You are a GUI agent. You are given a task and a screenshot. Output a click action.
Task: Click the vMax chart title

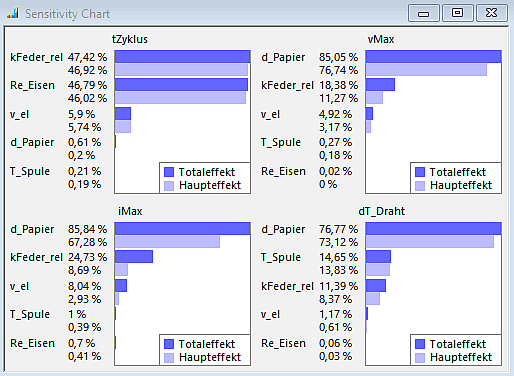381,39
